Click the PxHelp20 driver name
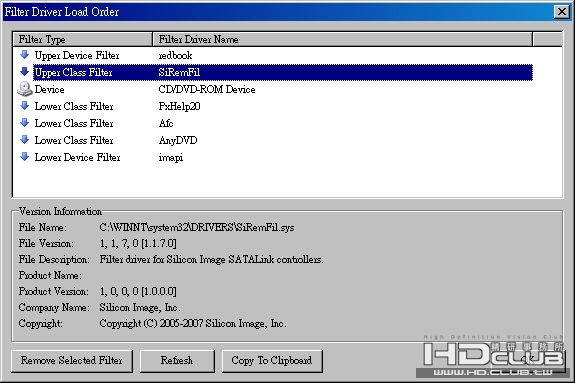 [179, 106]
